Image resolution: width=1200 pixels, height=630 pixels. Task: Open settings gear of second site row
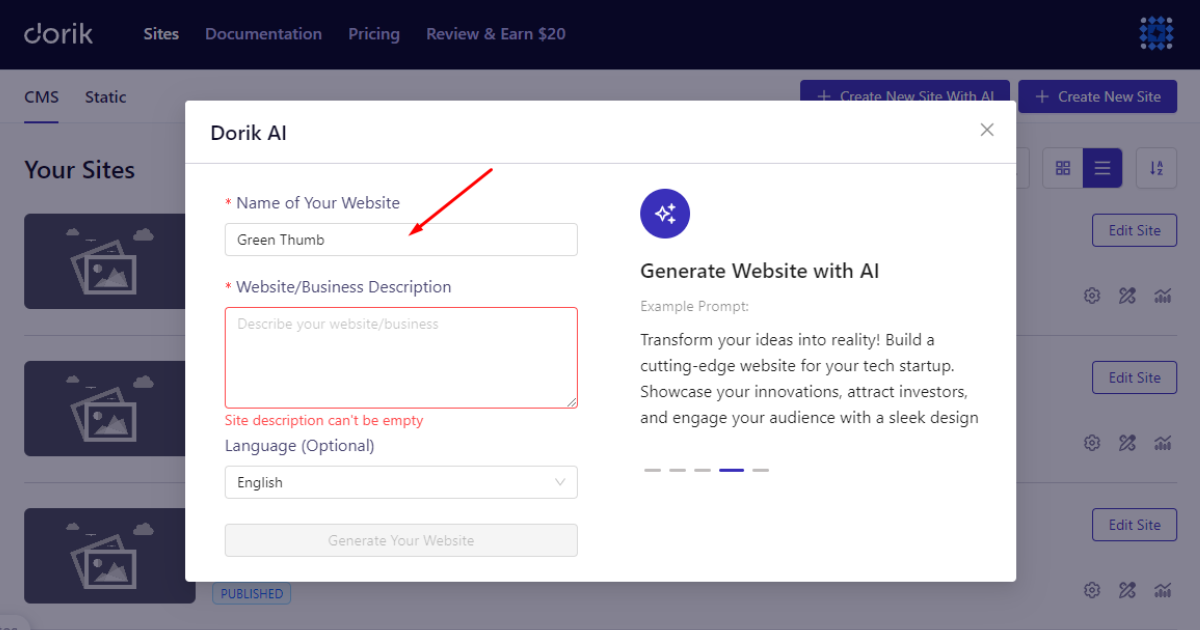(x=1092, y=442)
